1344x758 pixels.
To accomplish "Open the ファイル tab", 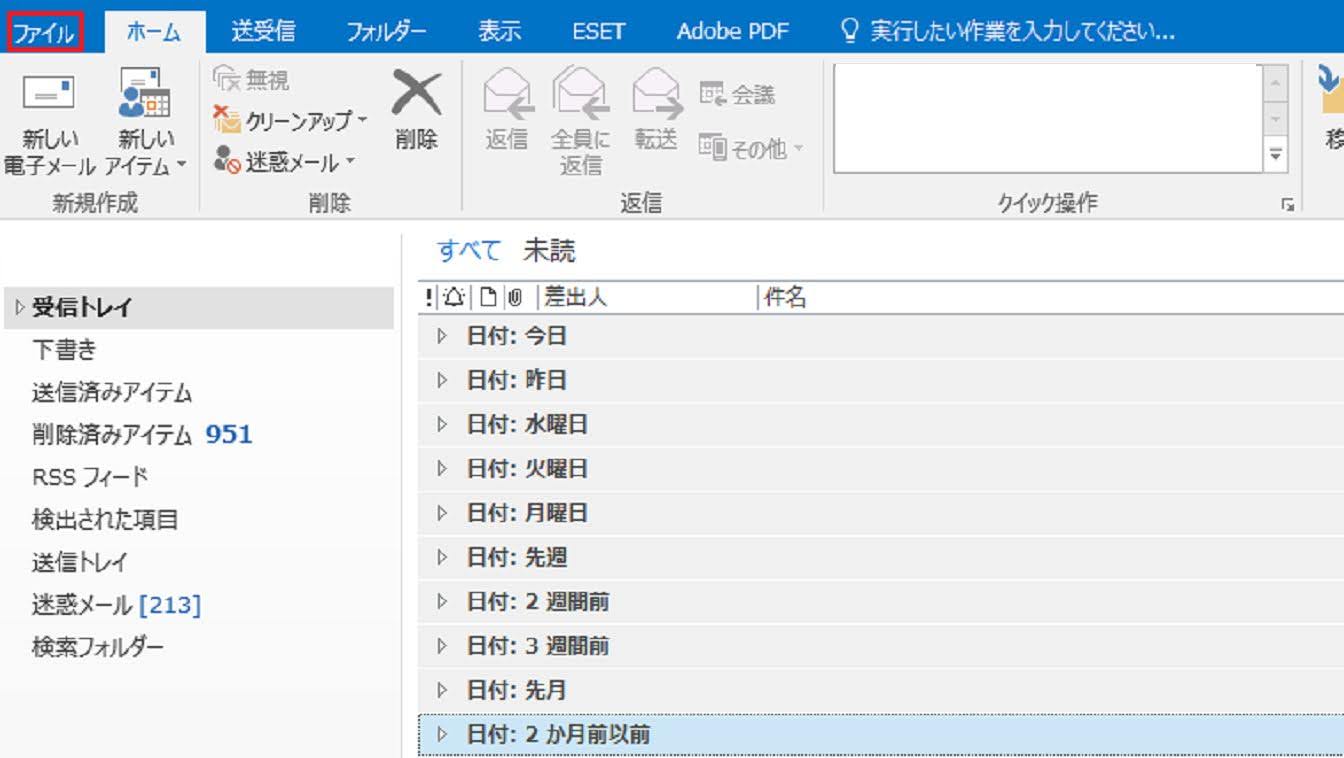I will [43, 32].
